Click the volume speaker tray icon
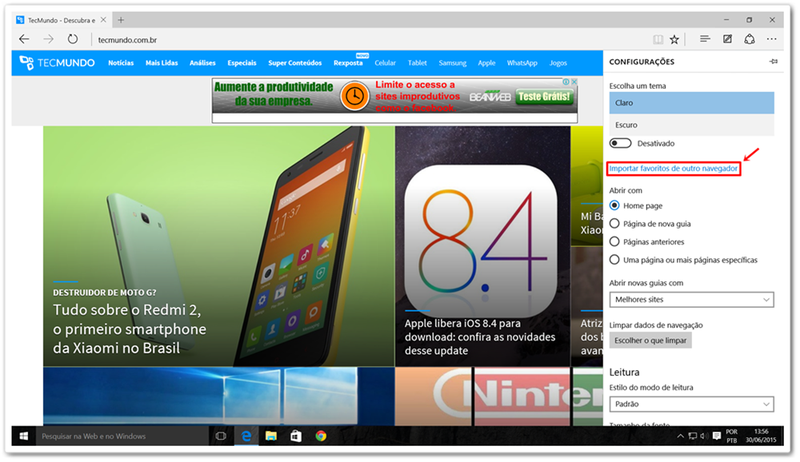This screenshot has width=800, height=462. [703, 437]
